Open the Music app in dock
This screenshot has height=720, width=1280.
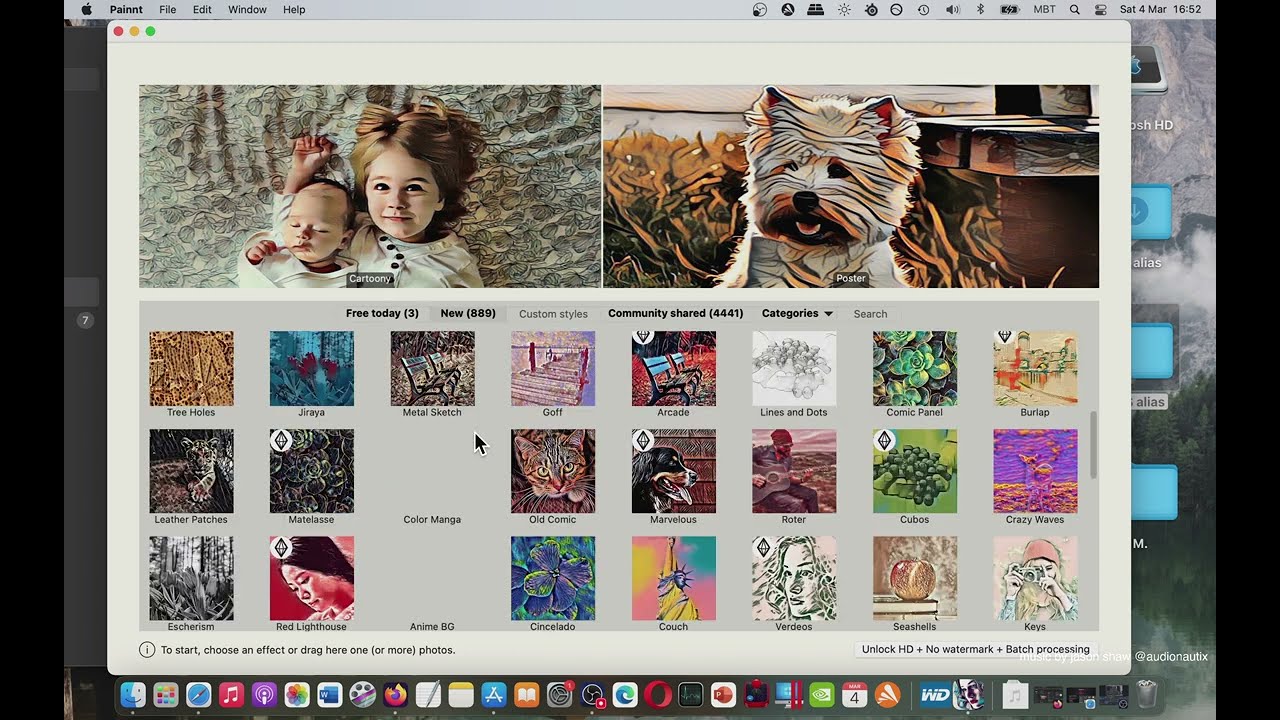tap(231, 694)
